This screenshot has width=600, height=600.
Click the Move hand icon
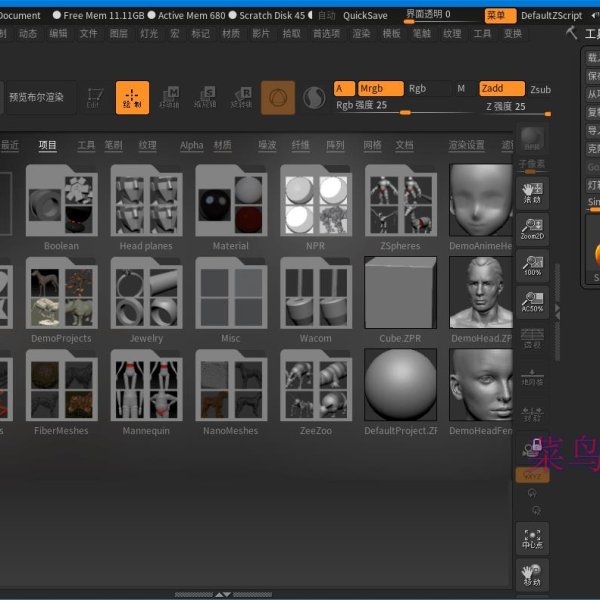click(532, 575)
